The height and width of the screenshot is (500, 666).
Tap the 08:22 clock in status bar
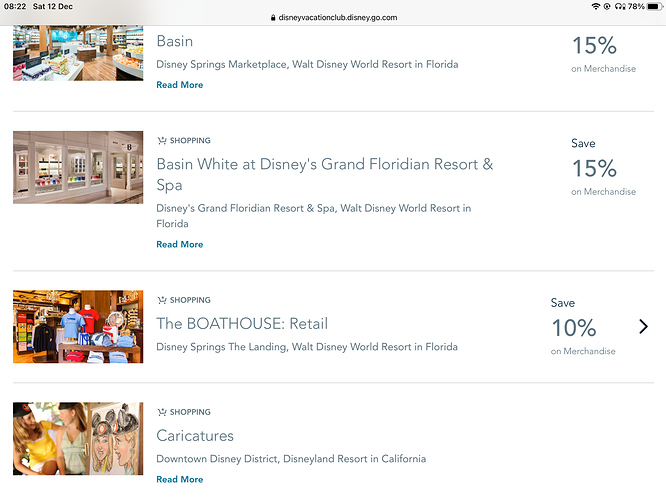(x=15, y=6)
